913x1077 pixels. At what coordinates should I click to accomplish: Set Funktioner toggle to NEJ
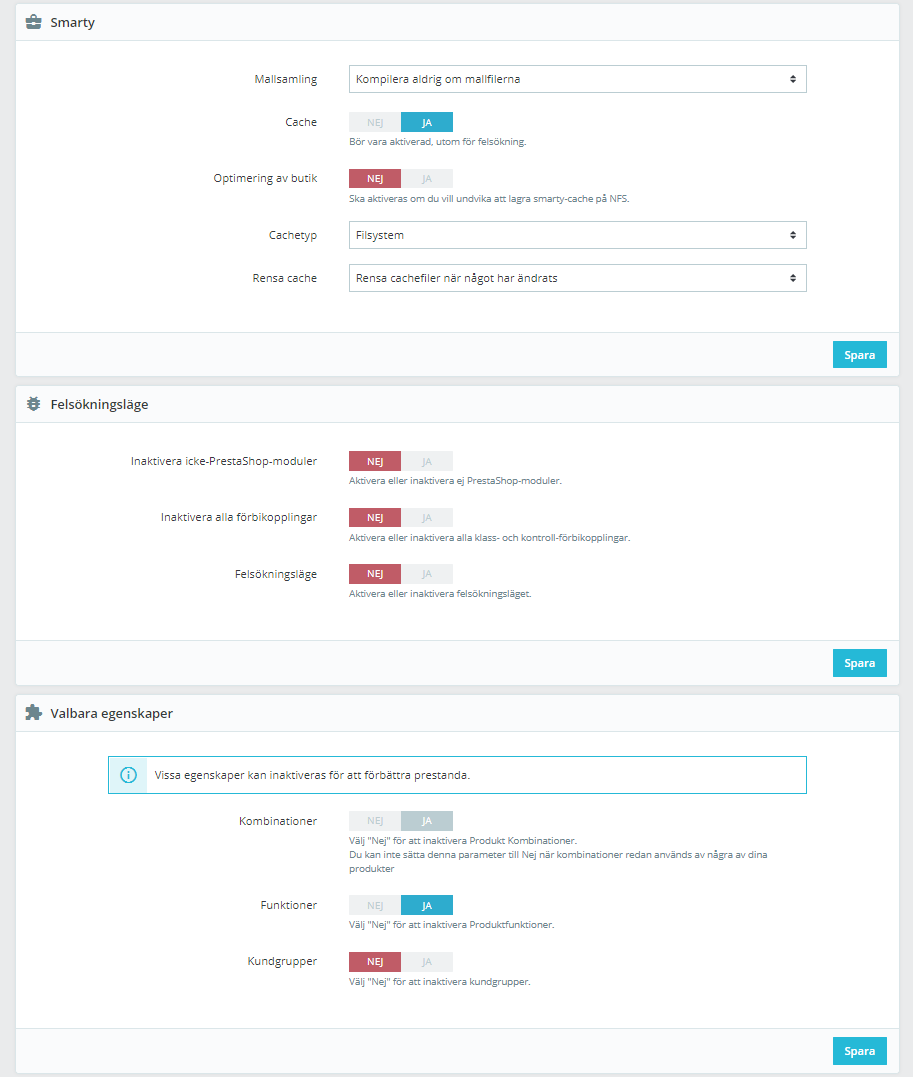[x=375, y=905]
